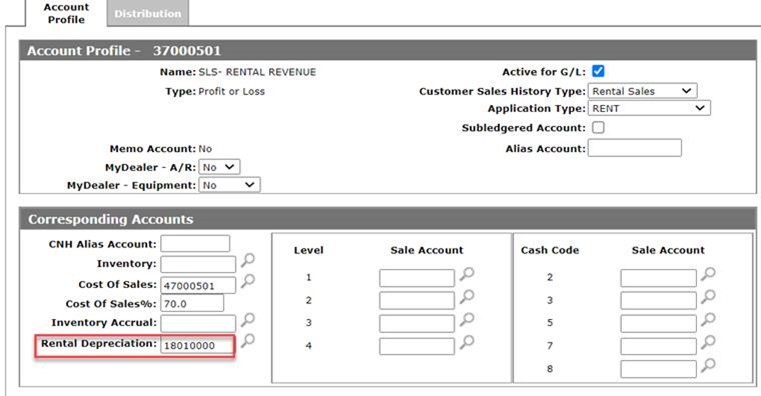Screen dimensions: 761x396
Task: Open lookup for Inventory Accrual account
Action: [x=248, y=320]
